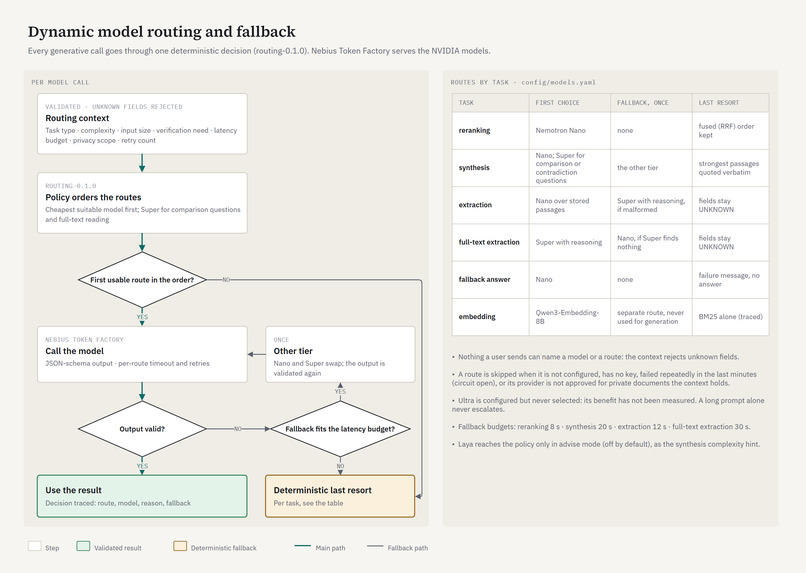Click 'Decision traced: route, model, reason, fallback' text
806x573 pixels.
pos(118,503)
